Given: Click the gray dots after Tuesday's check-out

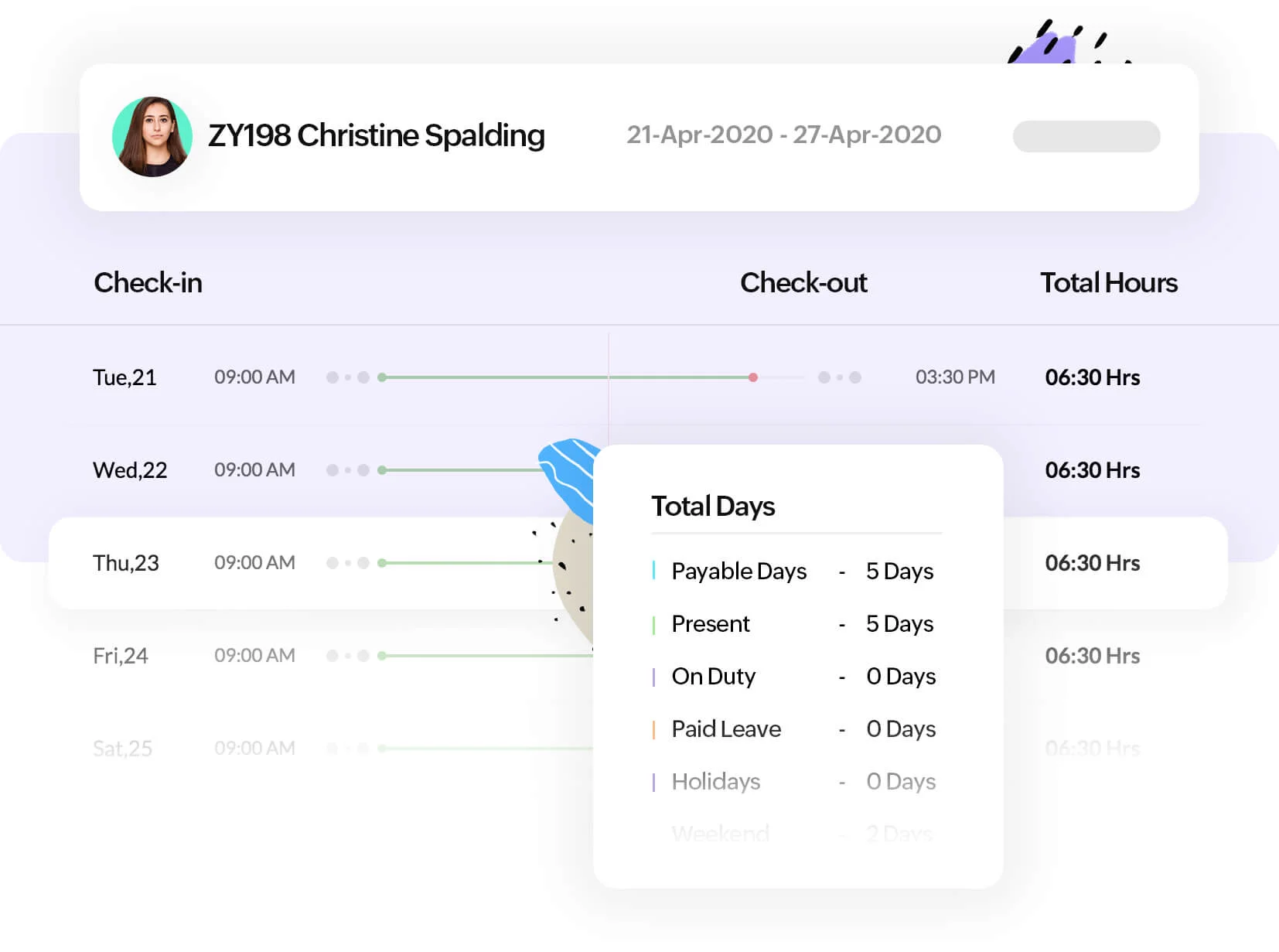Looking at the screenshot, I should tap(840, 377).
